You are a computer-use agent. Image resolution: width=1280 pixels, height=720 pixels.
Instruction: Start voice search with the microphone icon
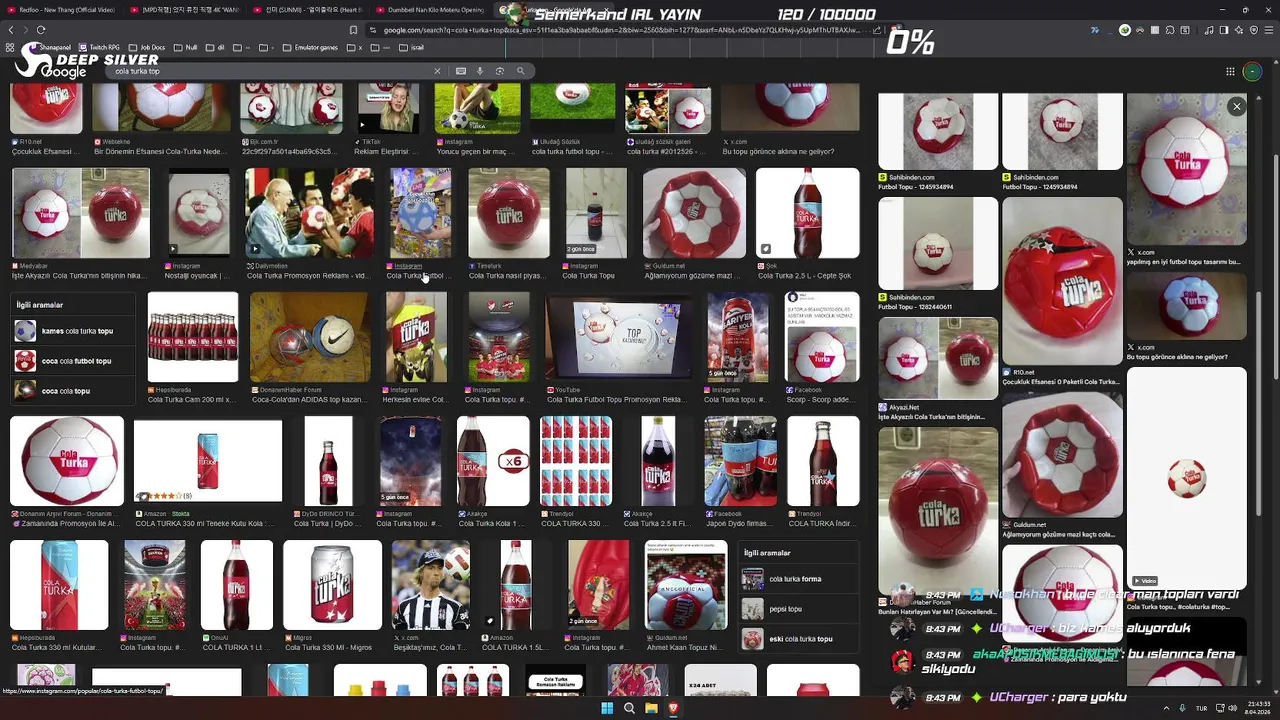point(480,71)
